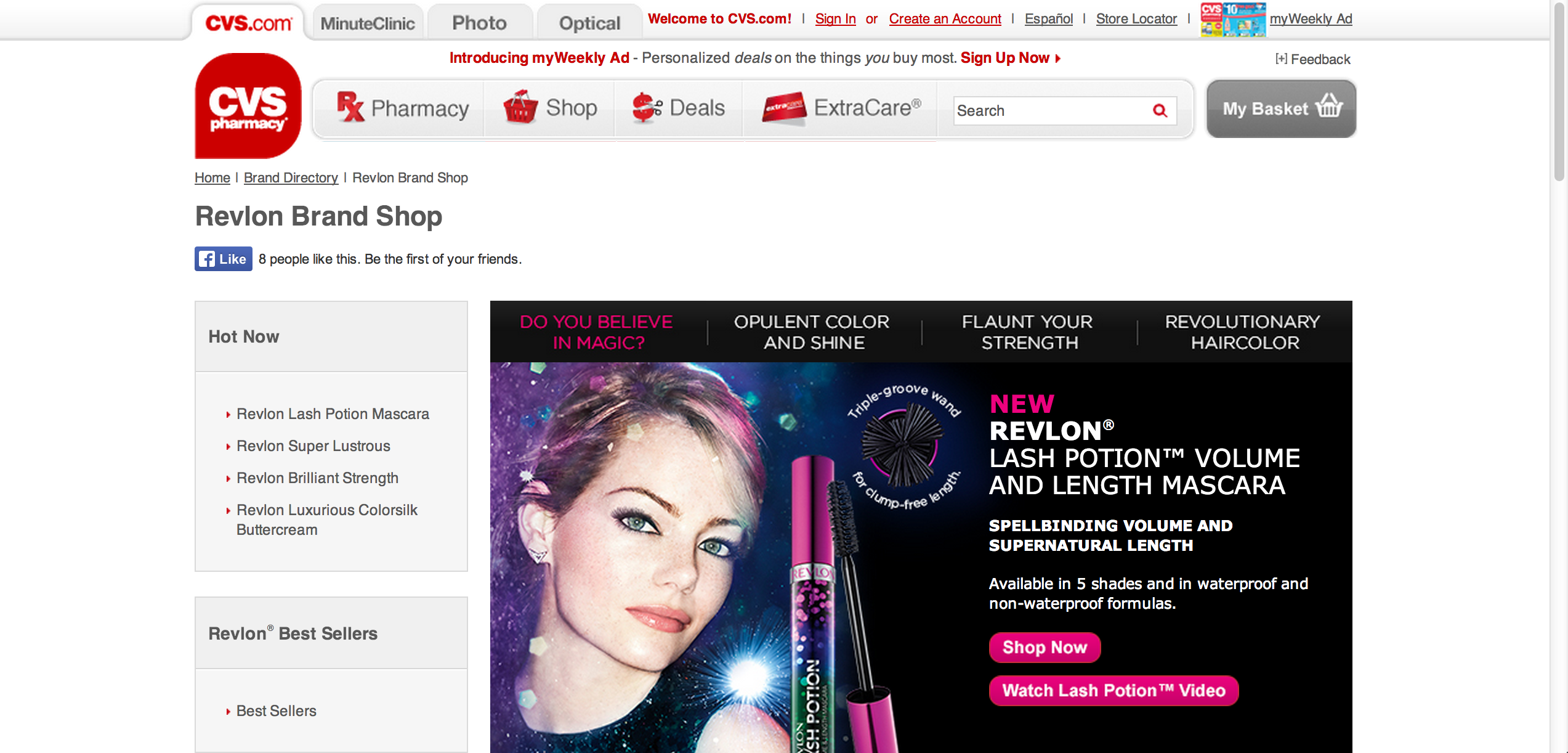Click the pink Shop Now button
The height and width of the screenshot is (753, 1568).
coord(1045,648)
